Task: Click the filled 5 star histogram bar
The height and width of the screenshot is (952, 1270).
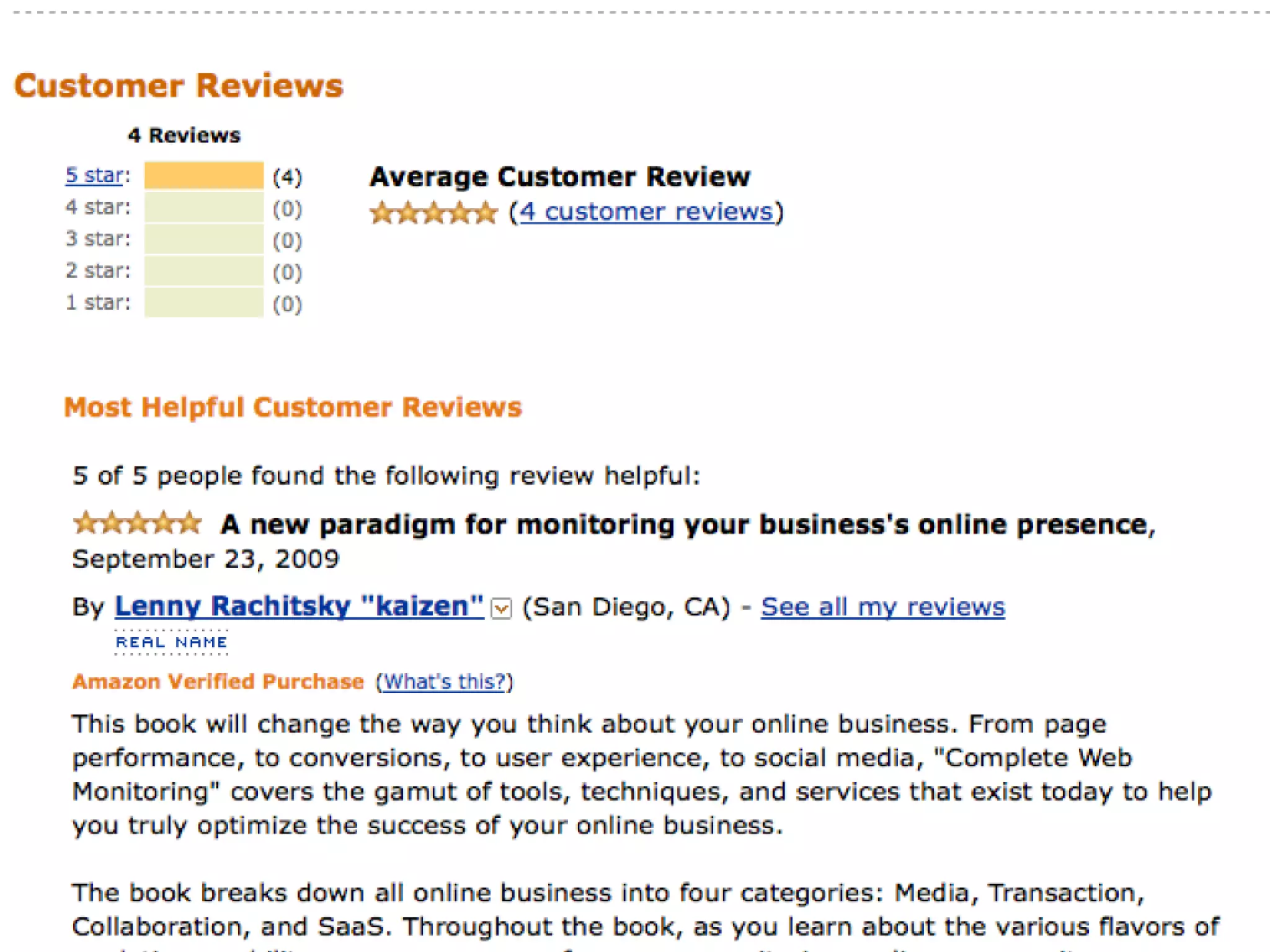Action: [x=204, y=175]
